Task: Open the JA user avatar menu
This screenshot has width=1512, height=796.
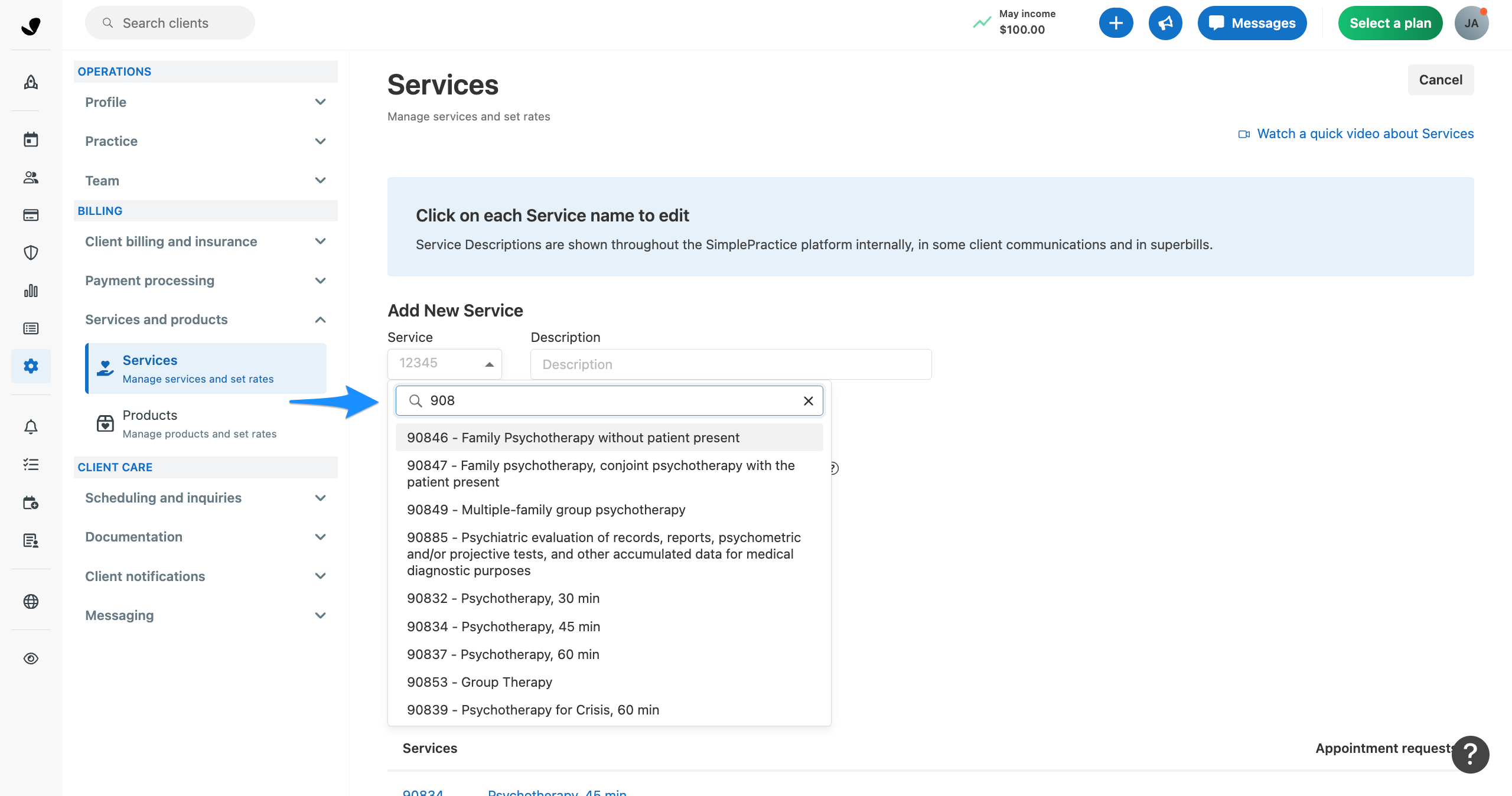Action: point(1471,23)
